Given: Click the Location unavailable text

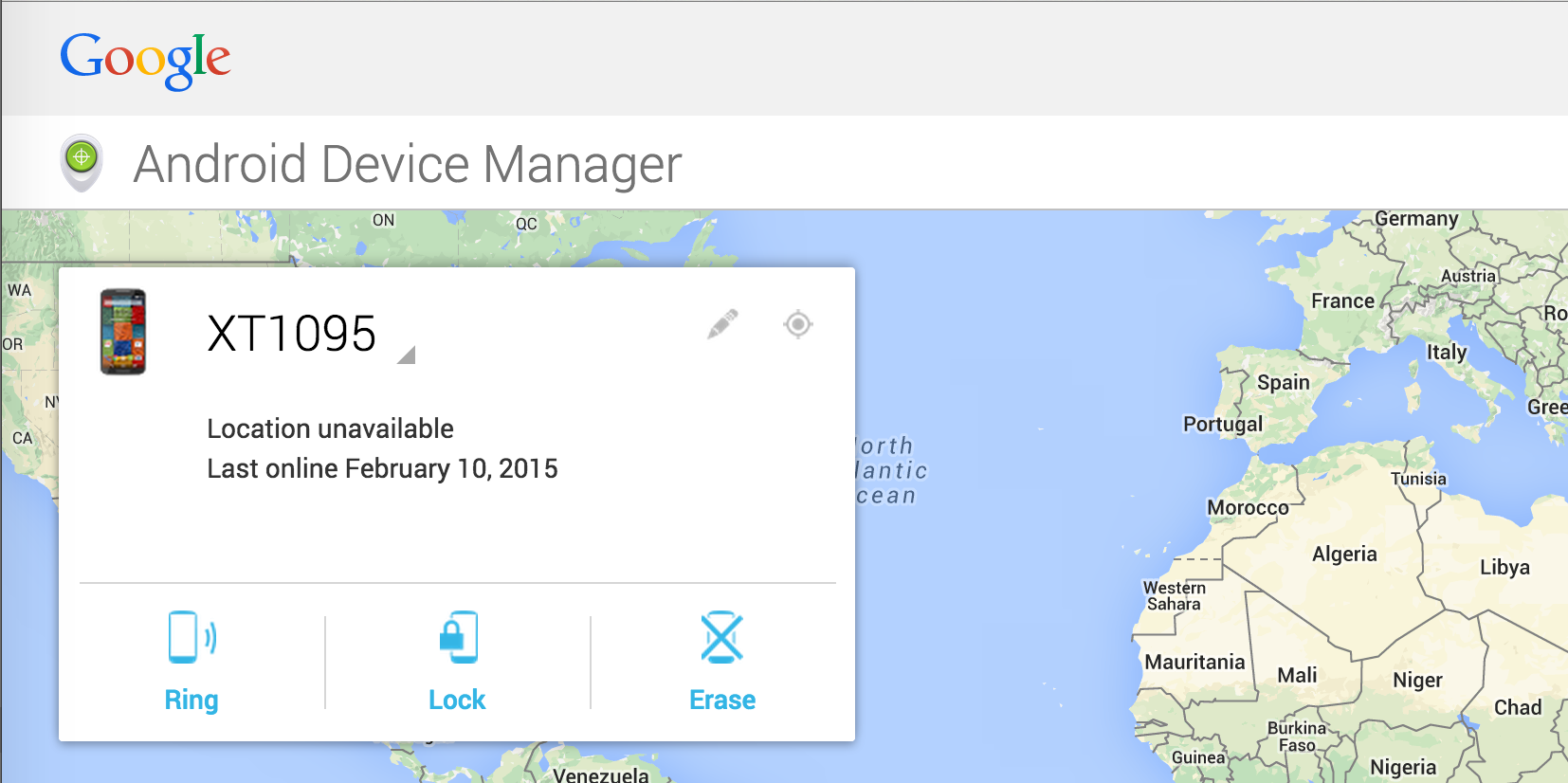Looking at the screenshot, I should click(x=330, y=428).
